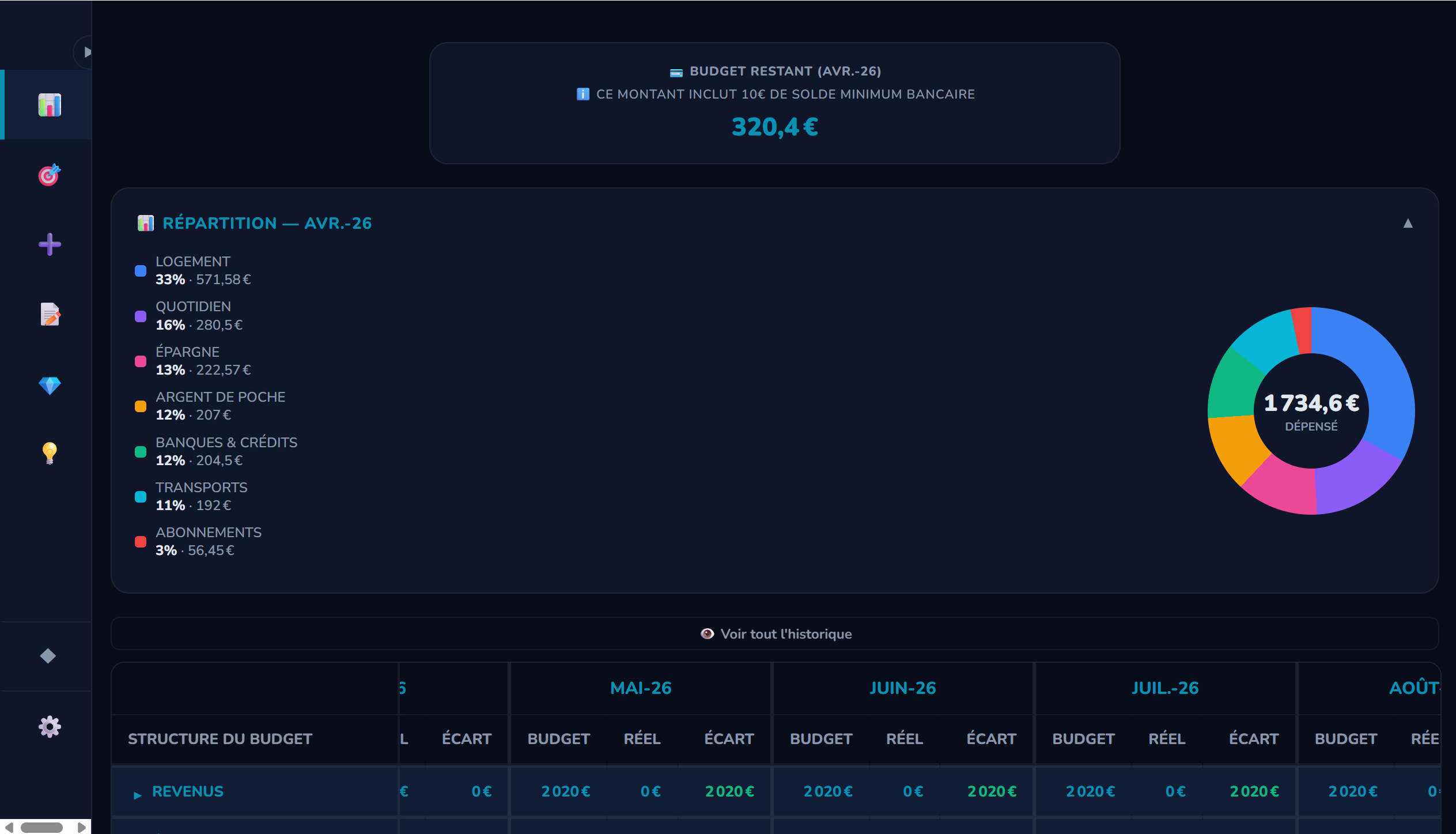The image size is (1456, 834).
Task: Open the settings gear at sidebar bottom
Action: pyautogui.click(x=50, y=727)
